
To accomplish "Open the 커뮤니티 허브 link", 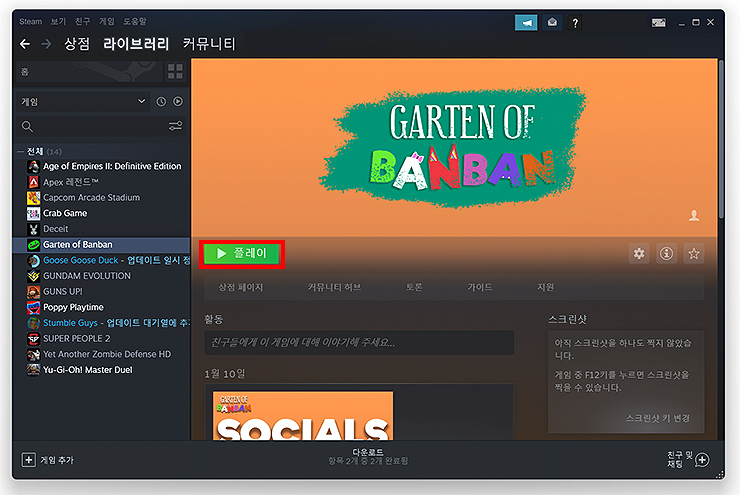I will click(x=335, y=287).
